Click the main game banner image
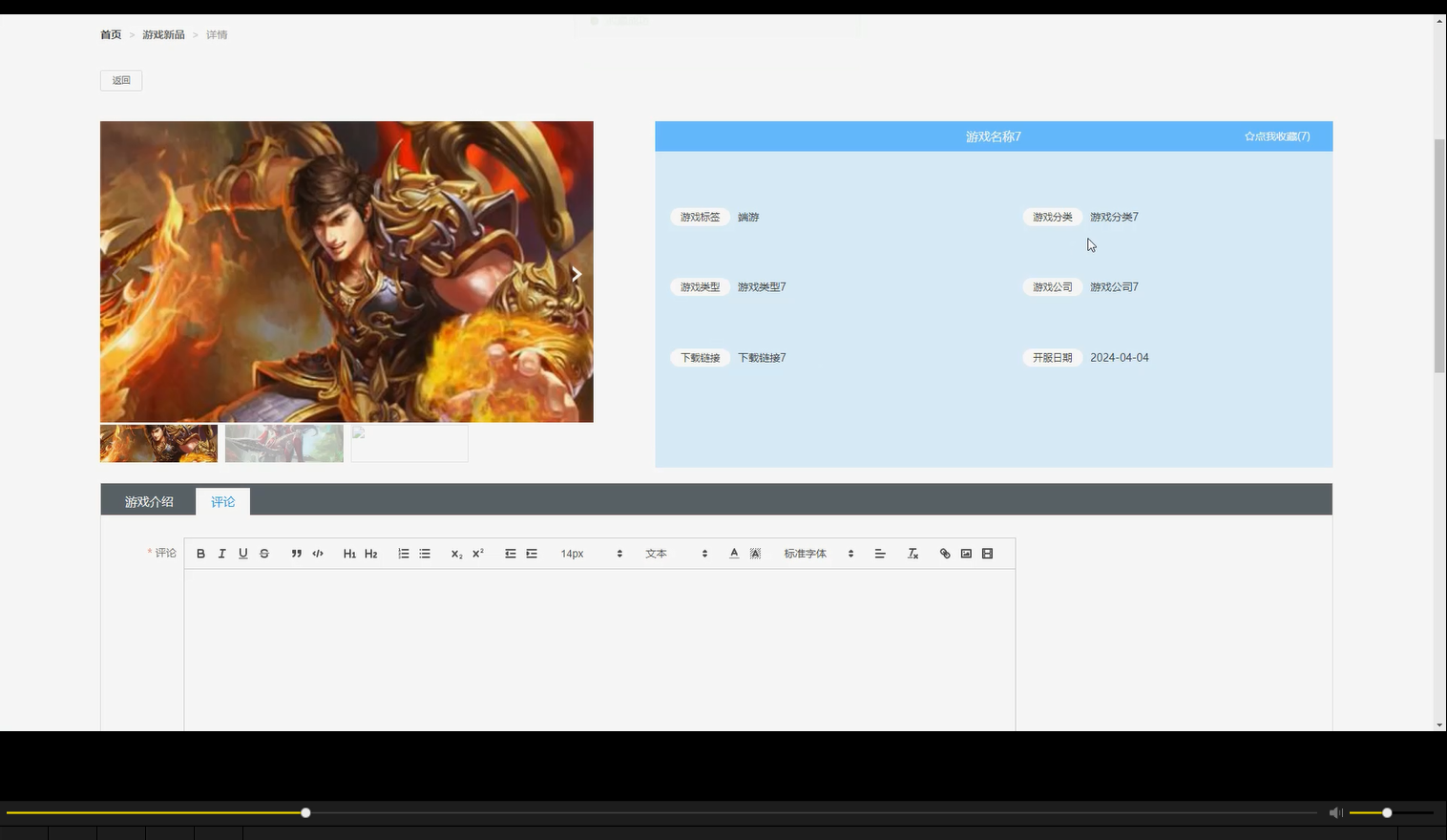 346,271
